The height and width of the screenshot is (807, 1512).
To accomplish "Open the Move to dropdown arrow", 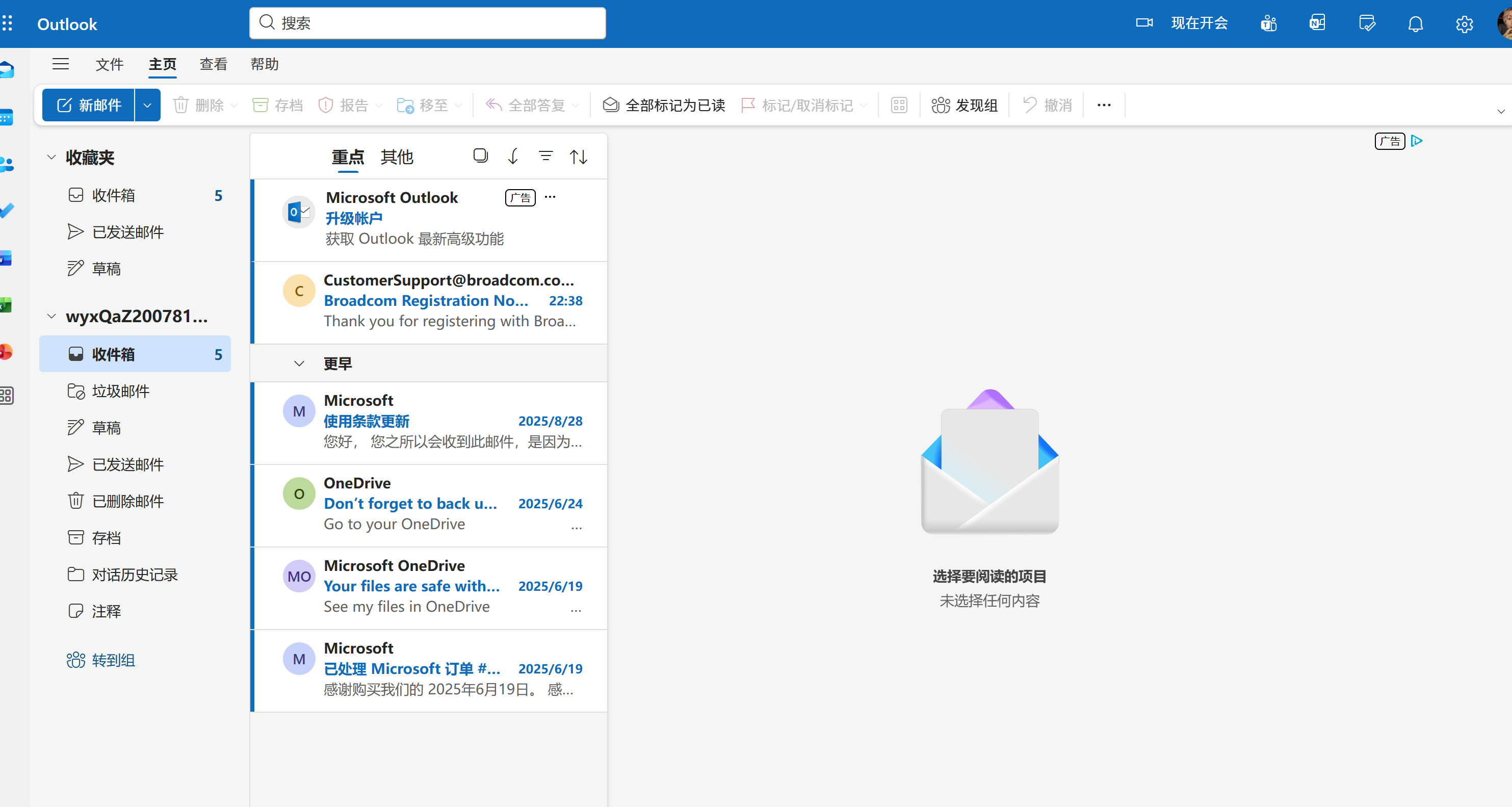I will [458, 106].
